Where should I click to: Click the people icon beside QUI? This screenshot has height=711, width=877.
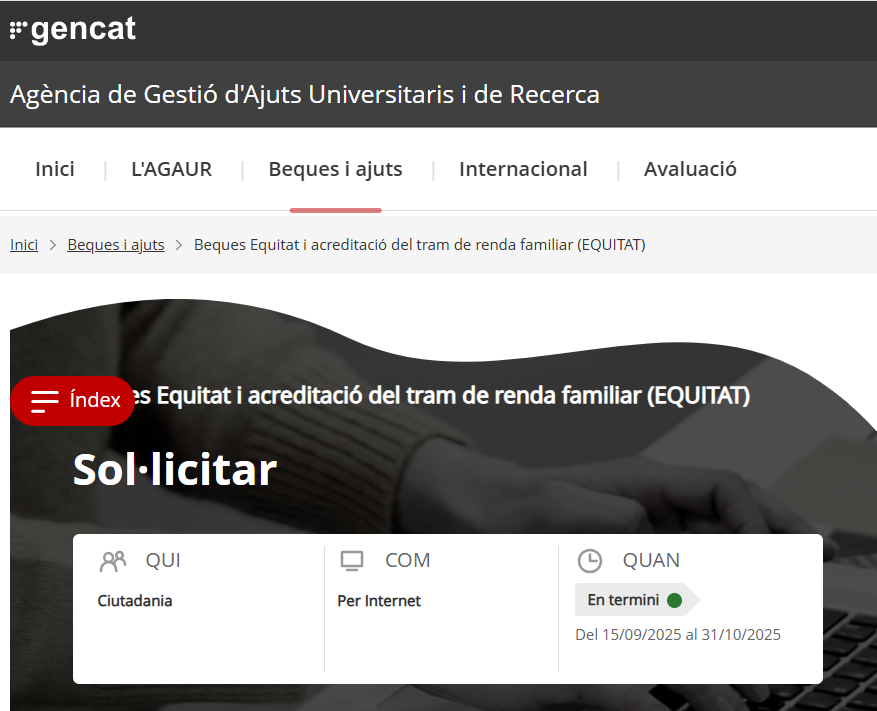[x=113, y=561]
